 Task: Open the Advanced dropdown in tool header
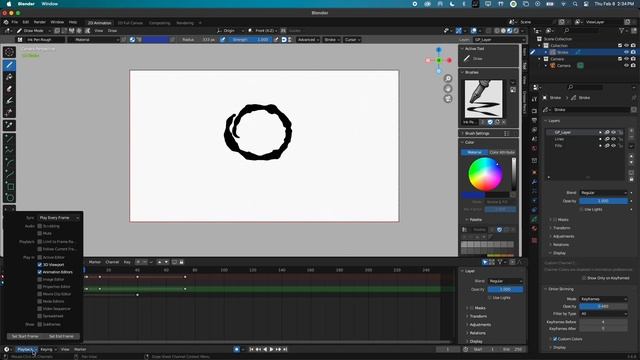tap(308, 40)
